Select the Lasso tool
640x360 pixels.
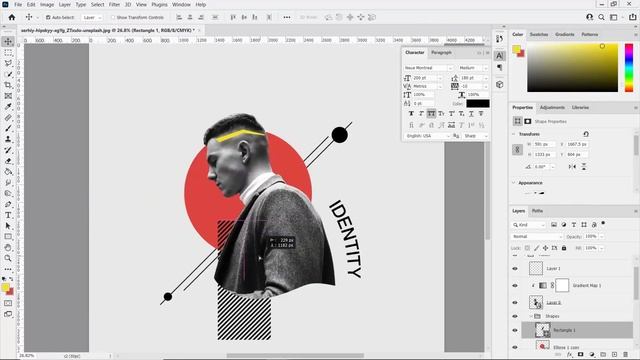[x=8, y=63]
